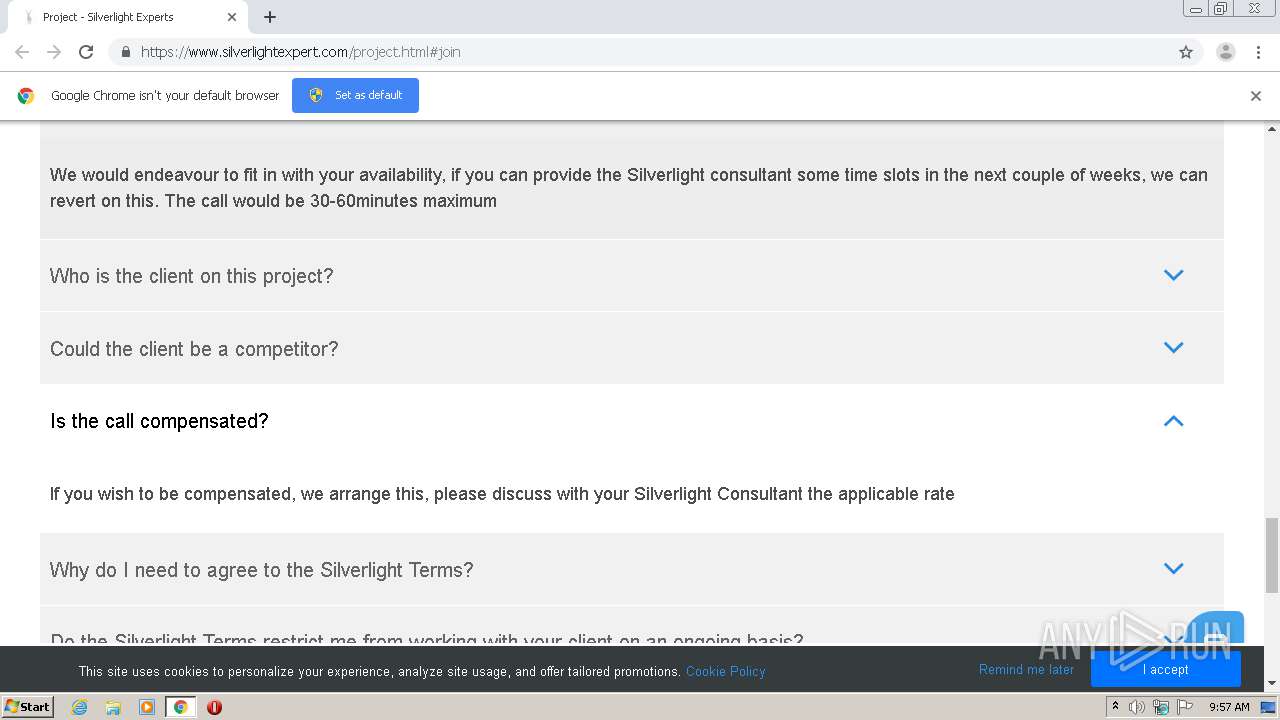The height and width of the screenshot is (720, 1280).
Task: Reload the current page
Action: [86, 52]
